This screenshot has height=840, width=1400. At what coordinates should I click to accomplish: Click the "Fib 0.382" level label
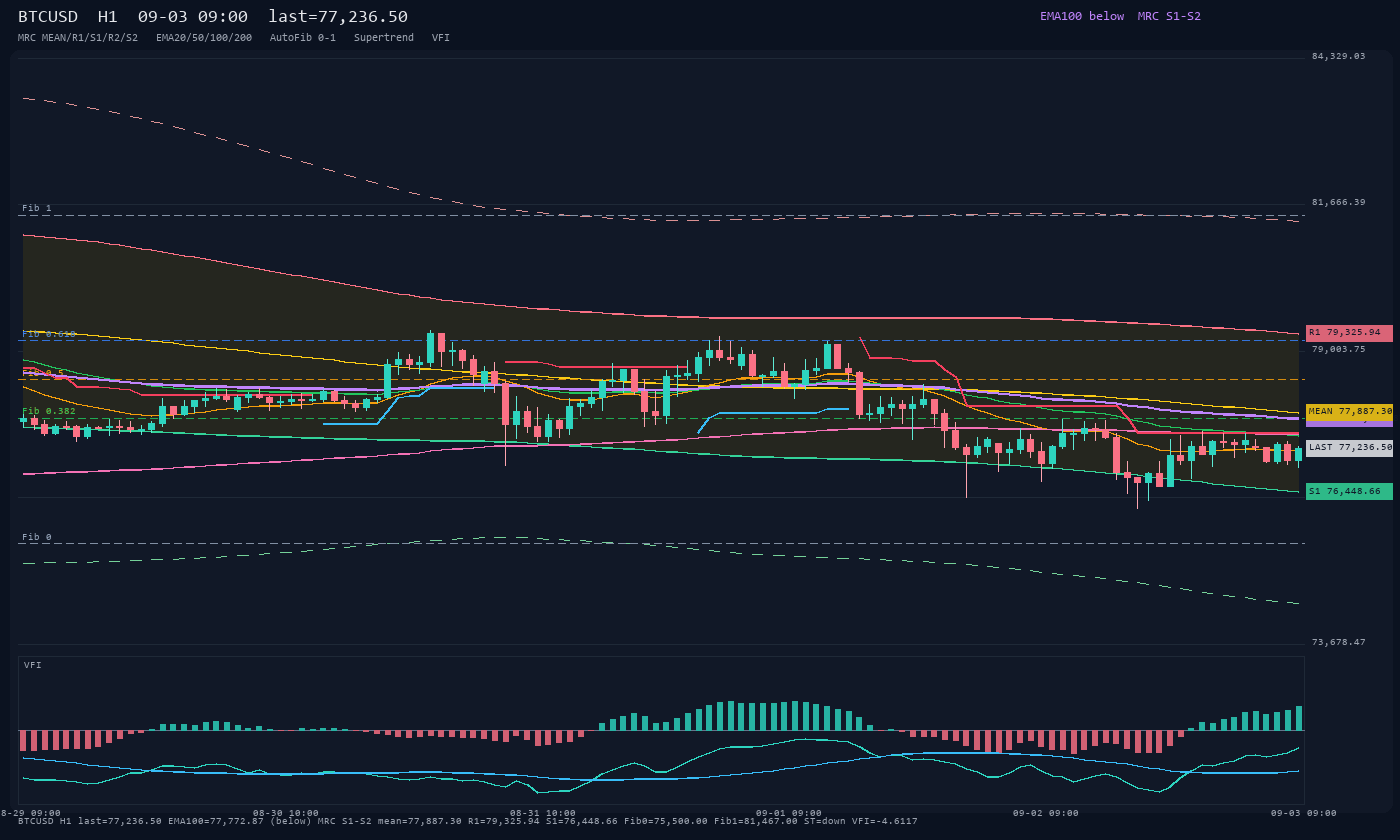[49, 411]
